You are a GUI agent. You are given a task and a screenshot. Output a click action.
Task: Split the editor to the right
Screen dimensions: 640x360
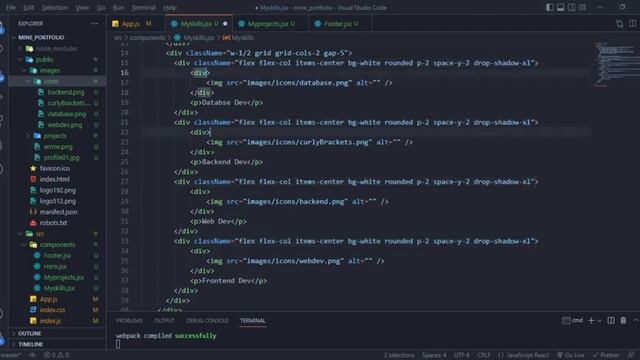point(632,24)
